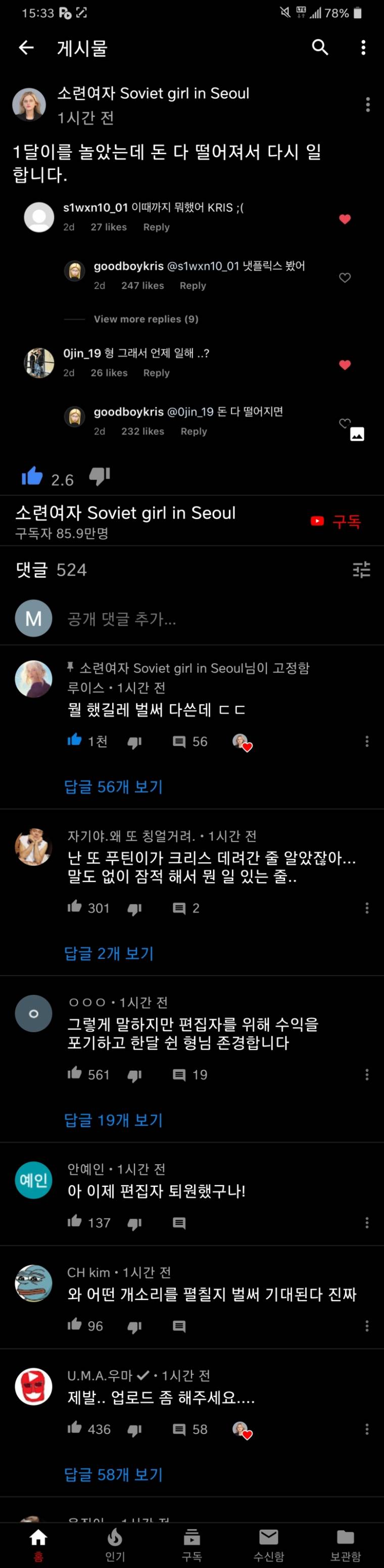The width and height of the screenshot is (384, 1568).
Task: Toggle the blue like on the post
Action: click(x=32, y=476)
